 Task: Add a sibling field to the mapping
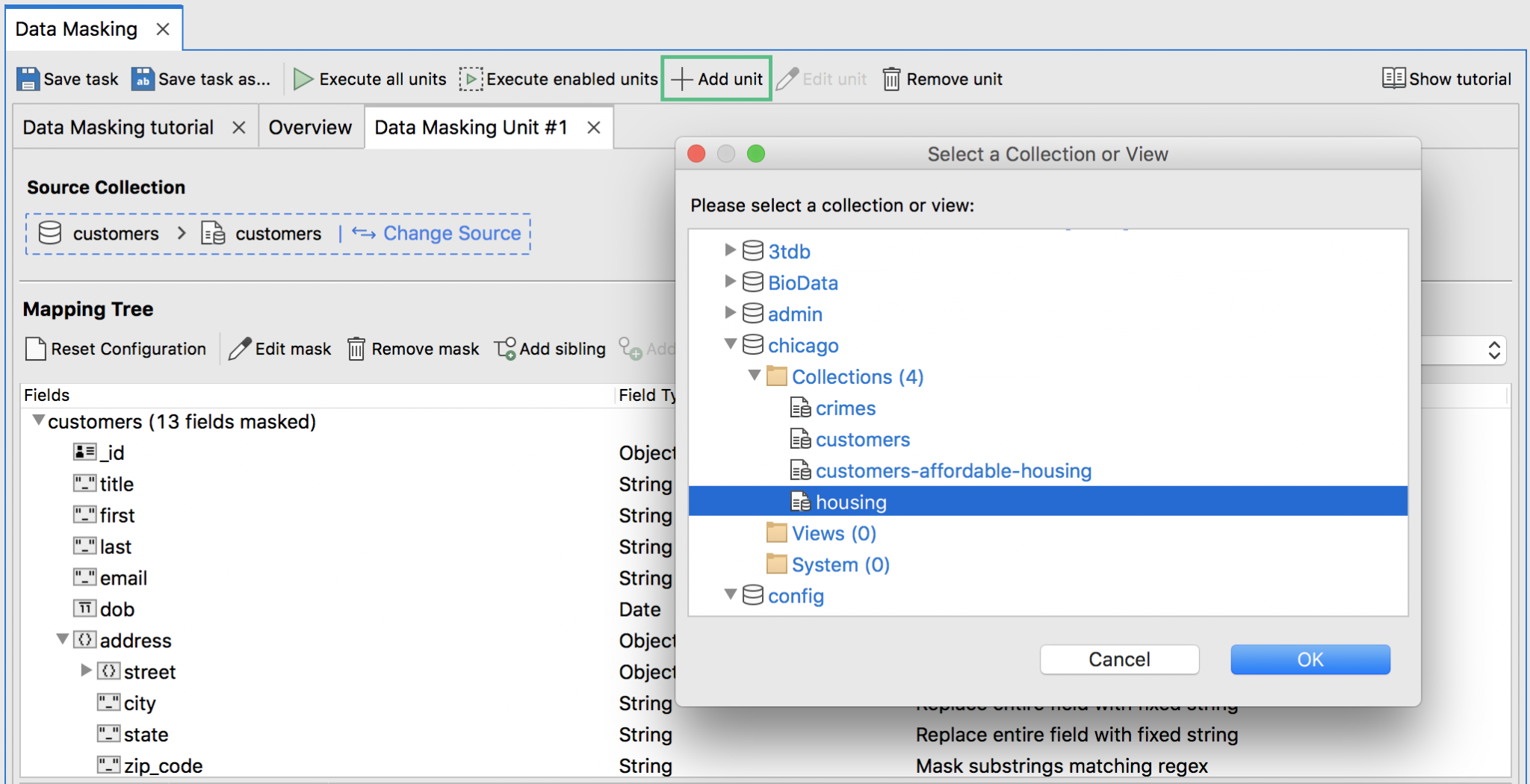coord(550,348)
